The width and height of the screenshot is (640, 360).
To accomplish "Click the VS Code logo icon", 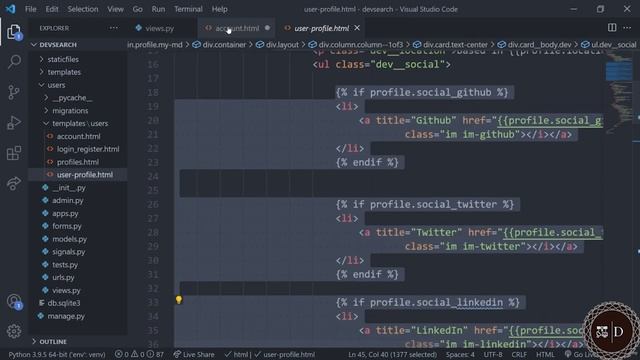I will pyautogui.click(x=10, y=9).
